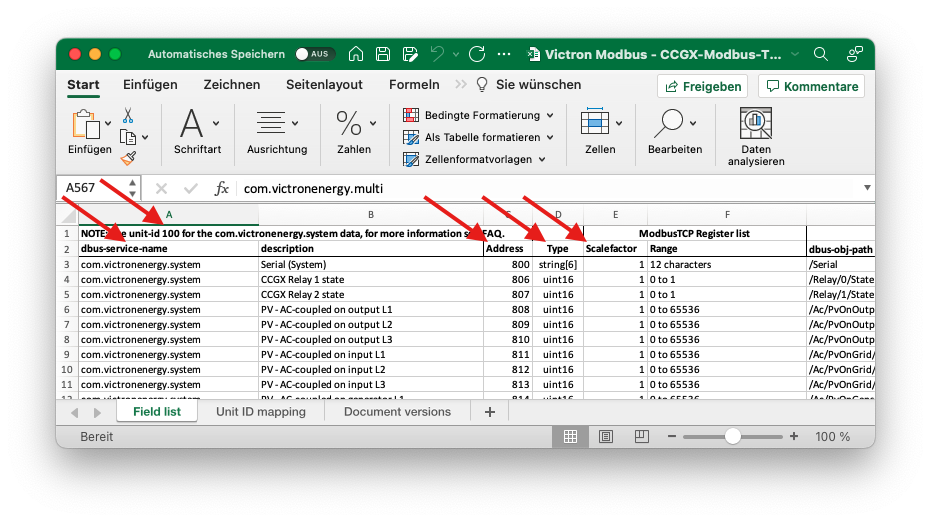Click the 'ModbusTCP Register list' header cell
The width and height of the screenshot is (931, 522).
click(x=695, y=233)
